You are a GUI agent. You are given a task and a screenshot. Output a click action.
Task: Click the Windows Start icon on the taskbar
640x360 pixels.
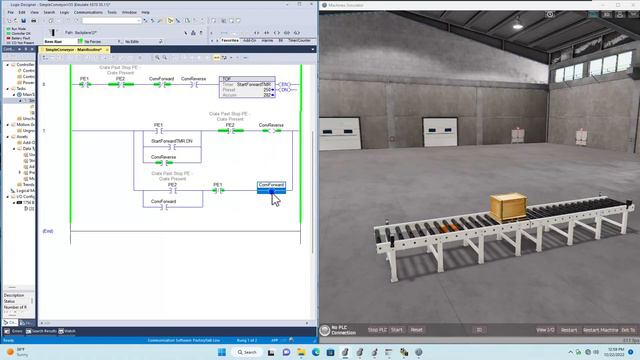pyautogui.click(x=222, y=352)
